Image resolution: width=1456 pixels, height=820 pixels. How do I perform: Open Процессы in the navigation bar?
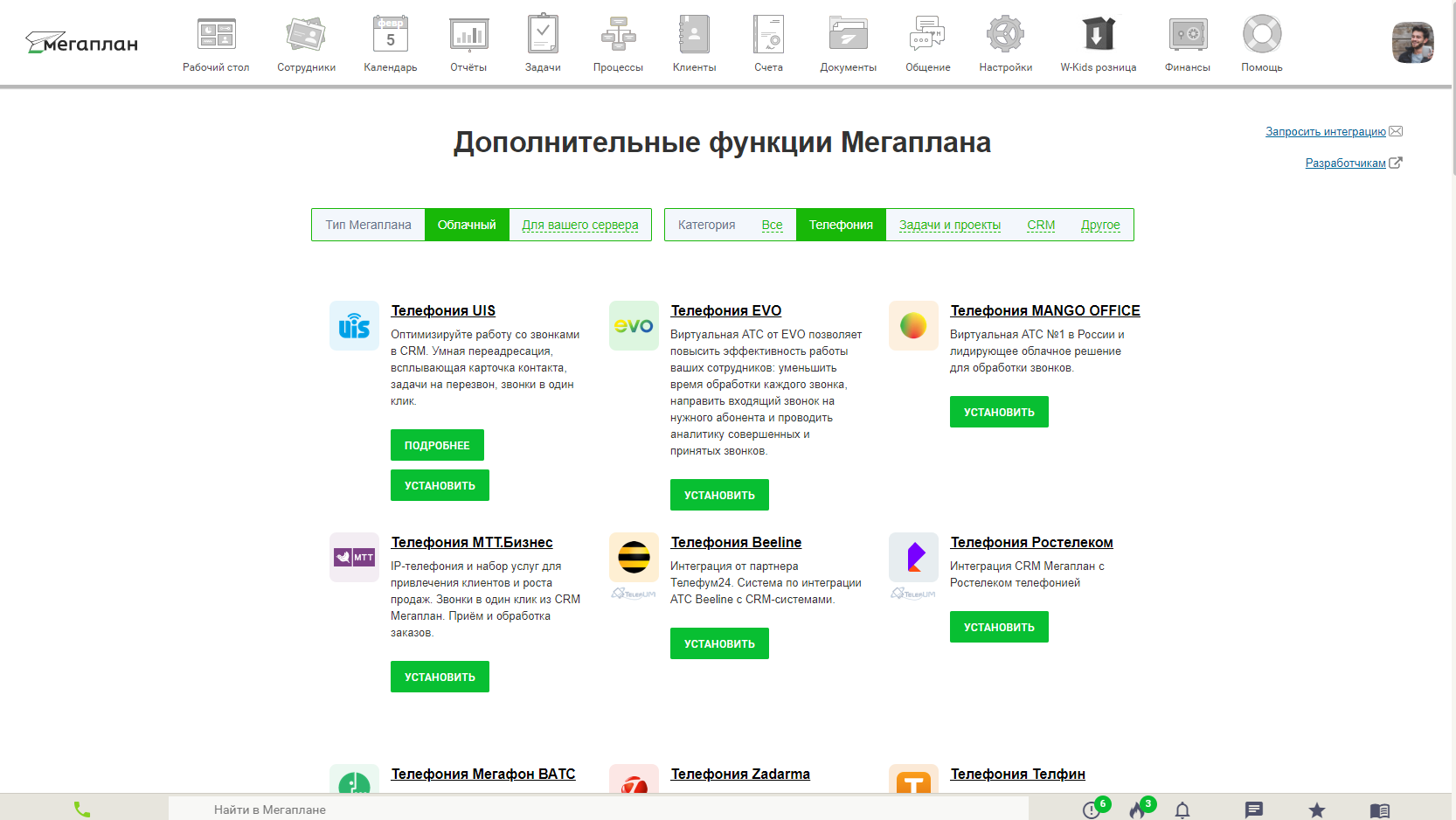click(618, 44)
